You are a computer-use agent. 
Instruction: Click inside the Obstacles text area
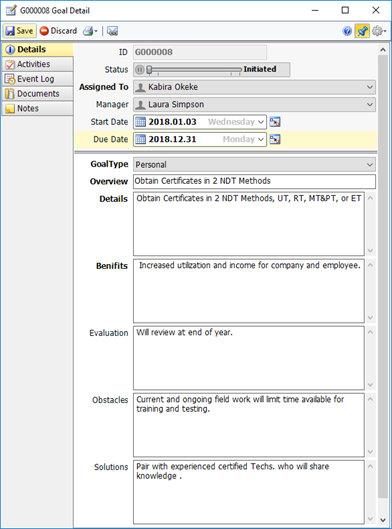[x=249, y=425]
